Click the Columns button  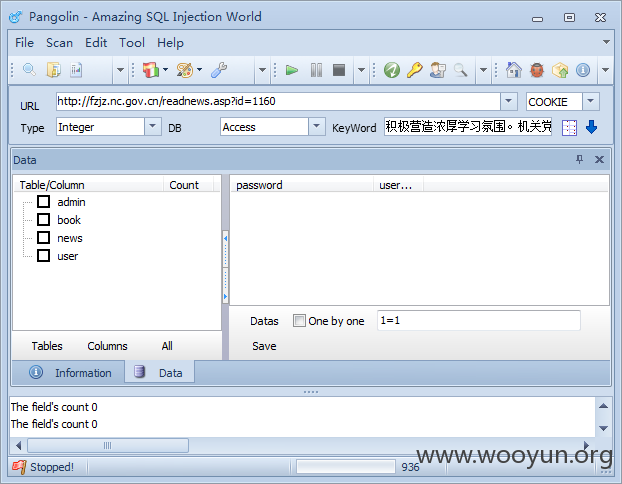pos(108,346)
